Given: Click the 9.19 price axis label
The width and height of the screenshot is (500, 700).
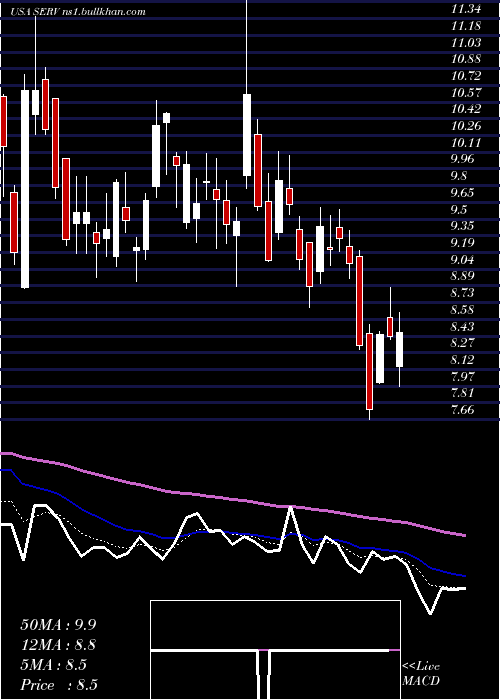Looking at the screenshot, I should click(x=463, y=243).
